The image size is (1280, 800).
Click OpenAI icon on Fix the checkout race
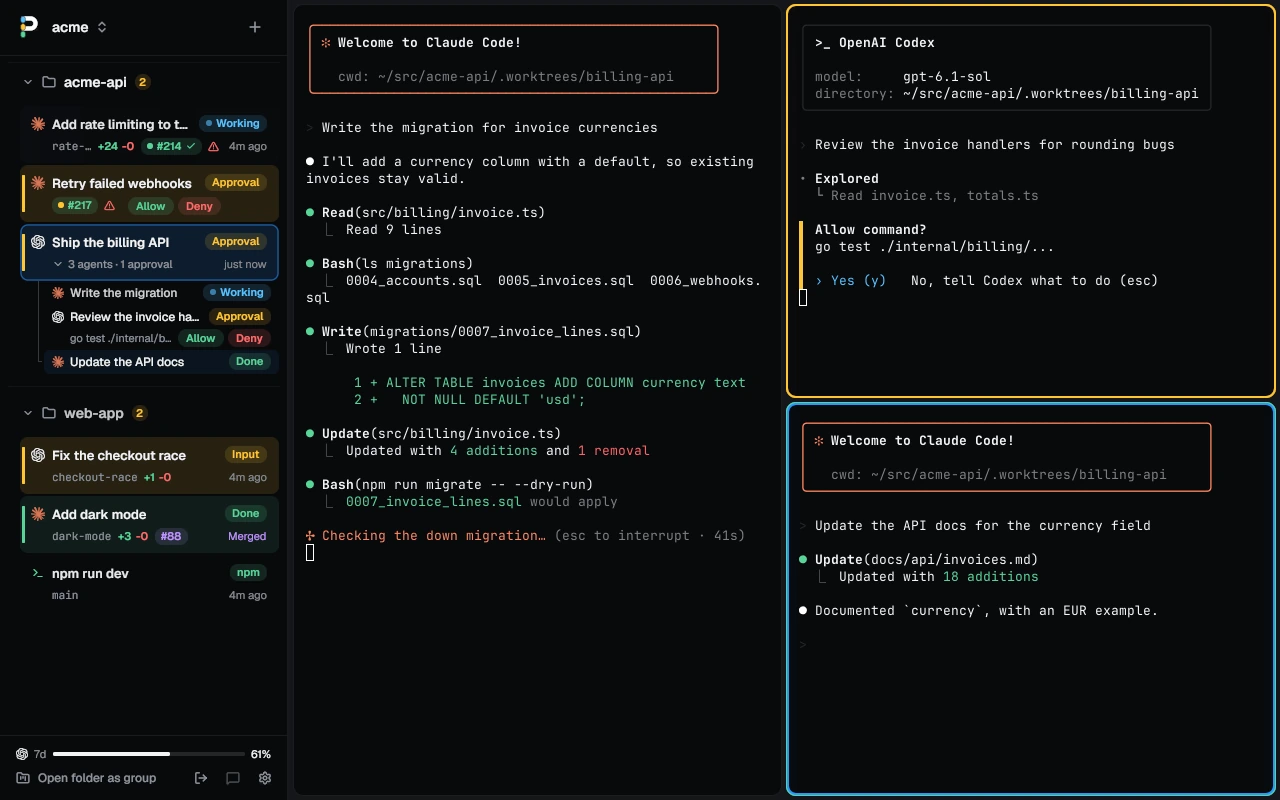coord(38,455)
